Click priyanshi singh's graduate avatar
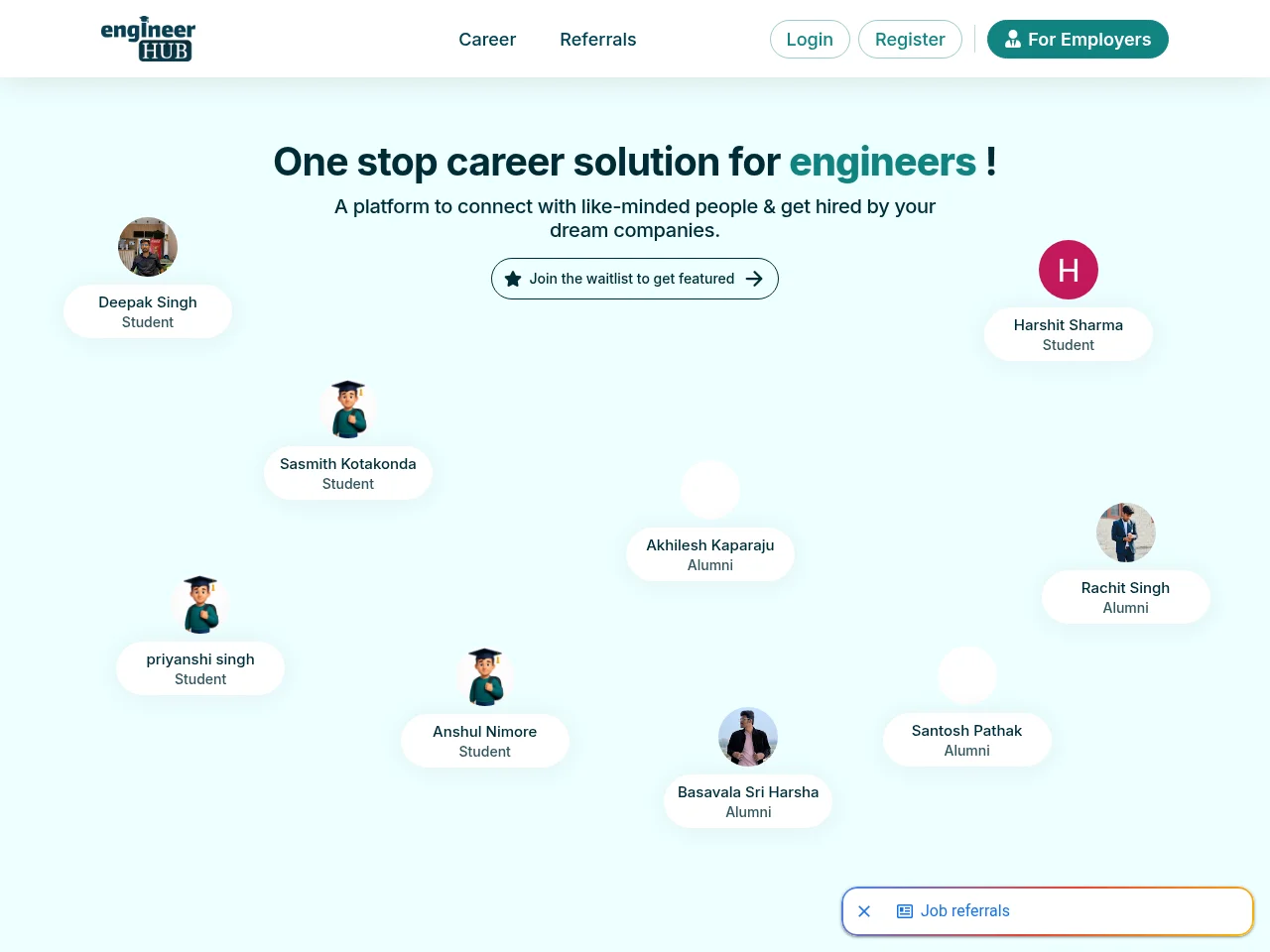 (200, 604)
